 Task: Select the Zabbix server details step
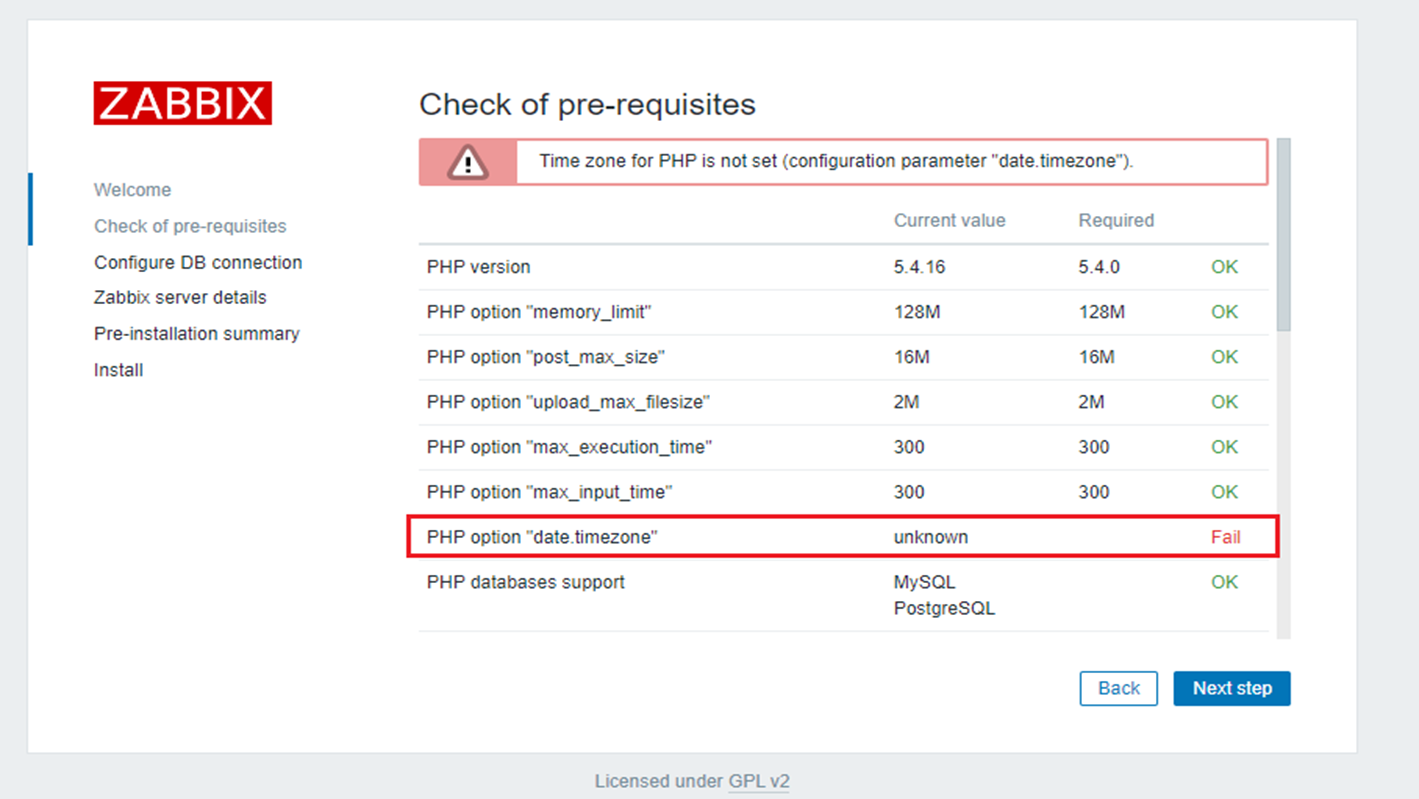[x=180, y=297]
